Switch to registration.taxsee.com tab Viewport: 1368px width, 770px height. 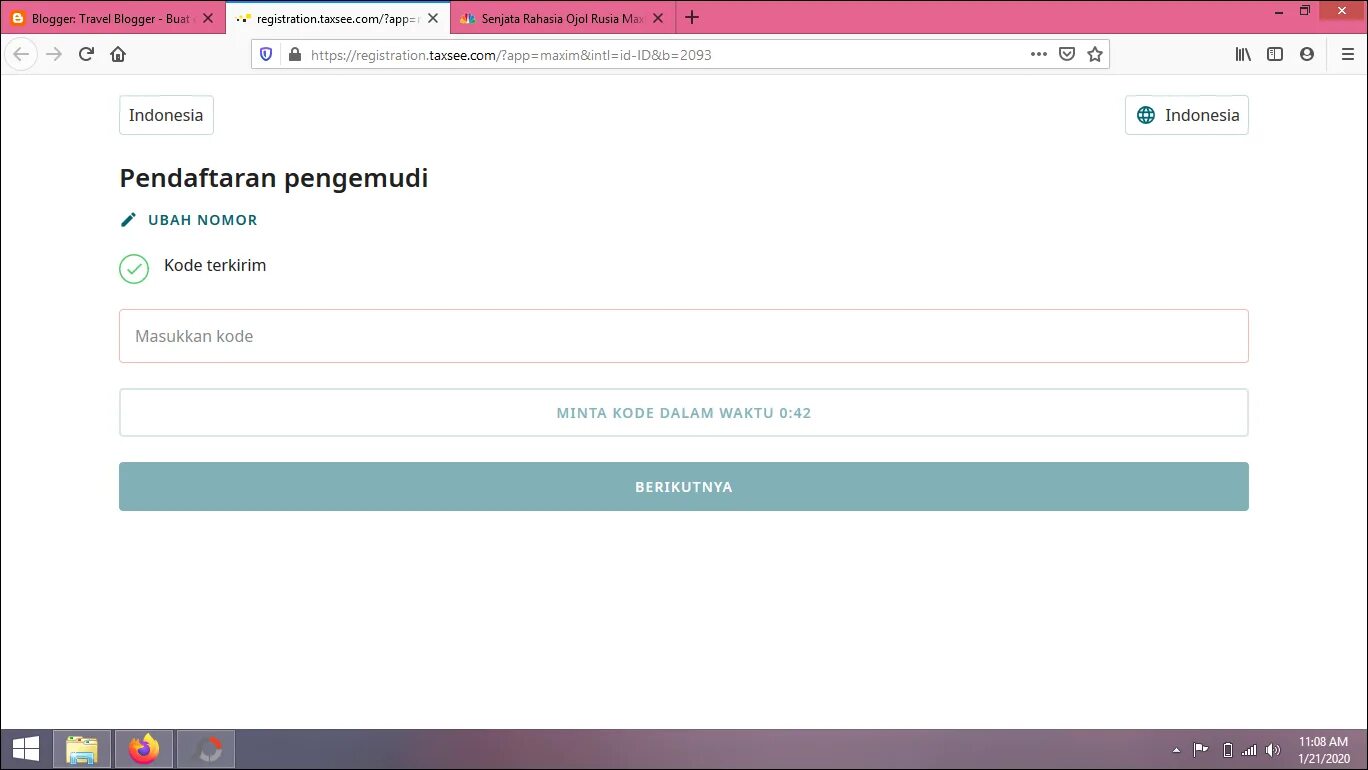click(338, 18)
